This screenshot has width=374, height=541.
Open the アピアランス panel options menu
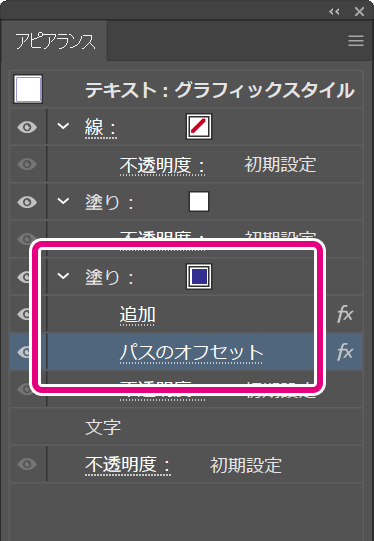356,41
